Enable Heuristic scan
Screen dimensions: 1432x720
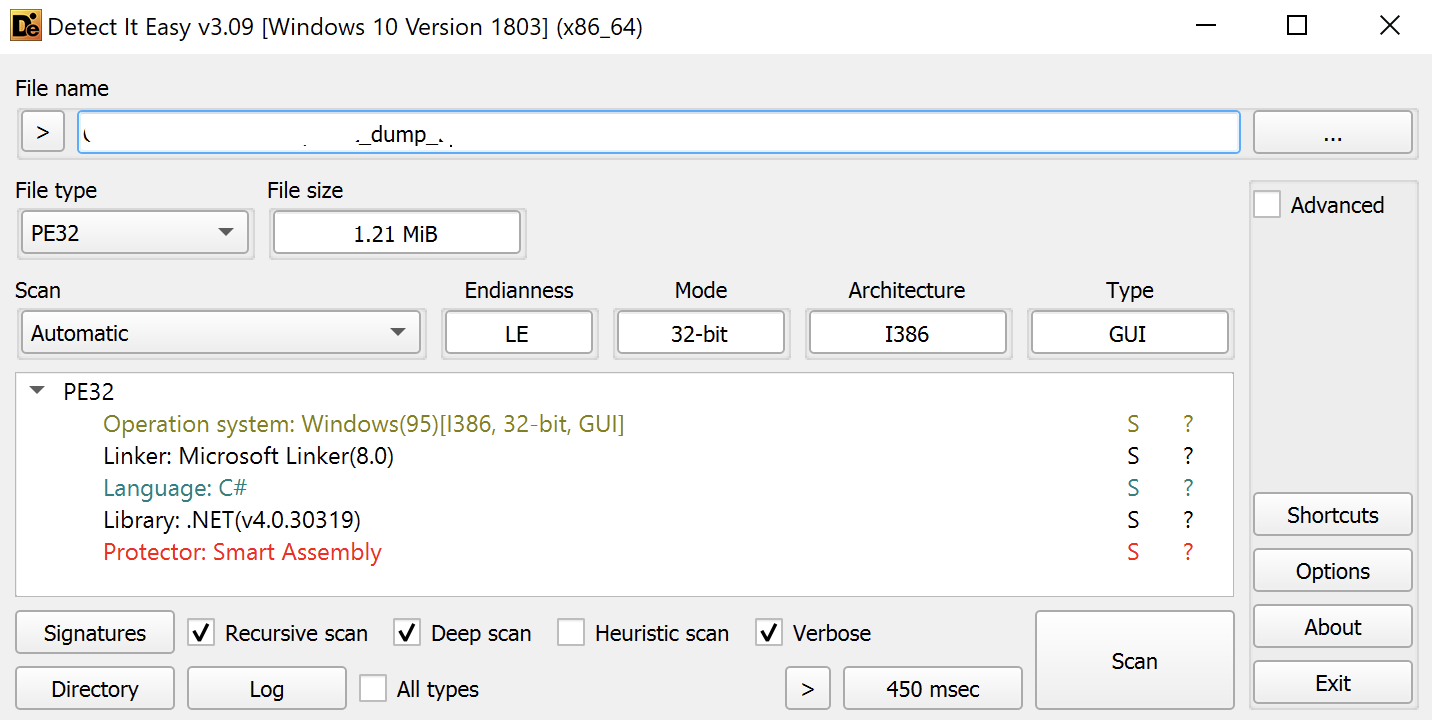pos(570,632)
